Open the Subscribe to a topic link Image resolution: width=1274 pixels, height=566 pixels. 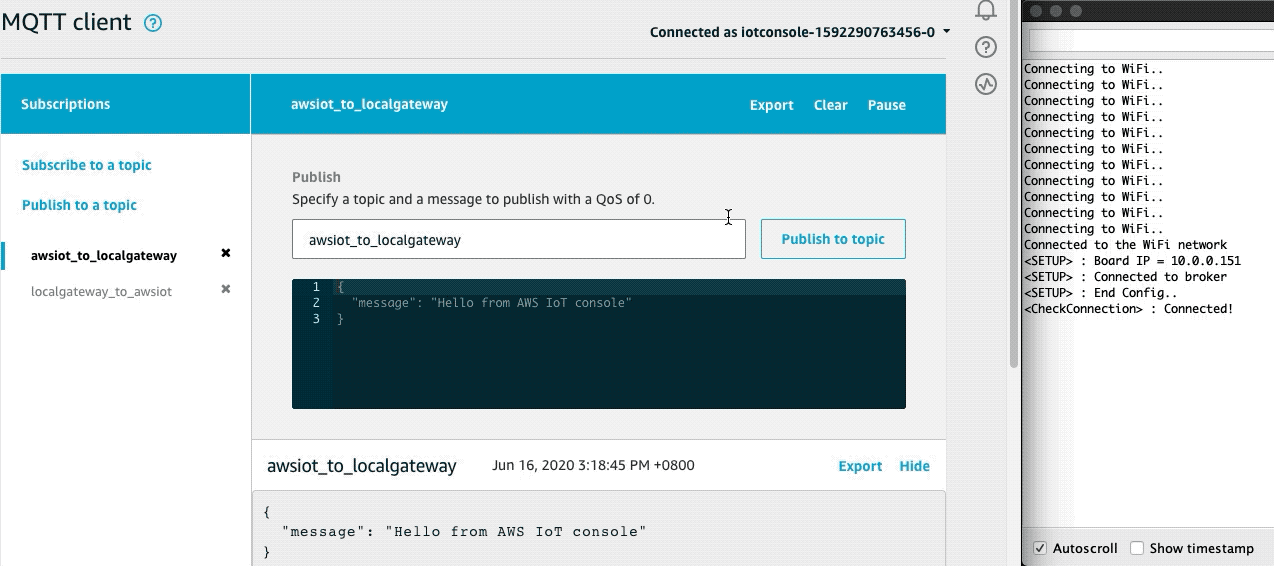[x=87, y=165]
